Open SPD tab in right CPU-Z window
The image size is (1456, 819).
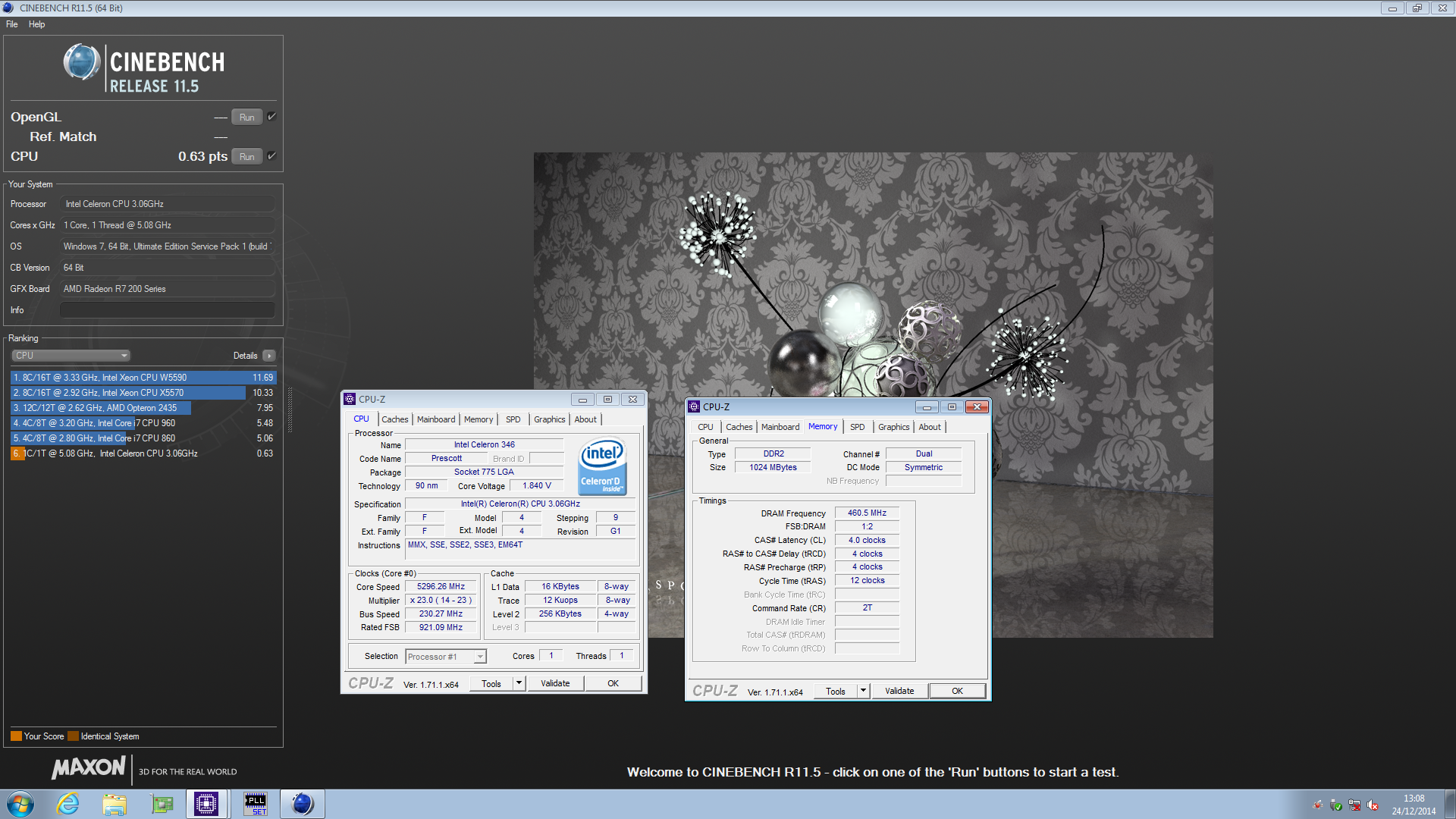tap(858, 427)
